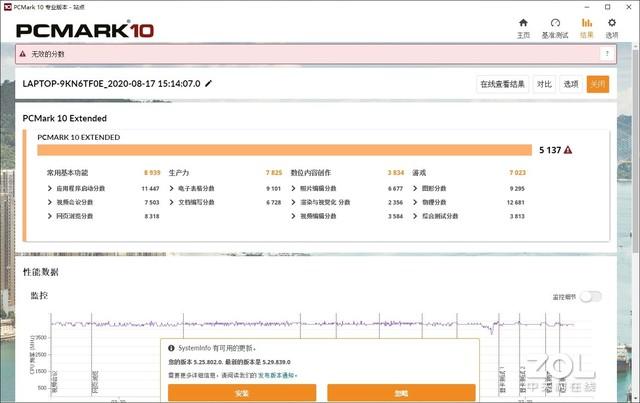
Task: Click the orange 安装 install button
Action: click(242, 393)
